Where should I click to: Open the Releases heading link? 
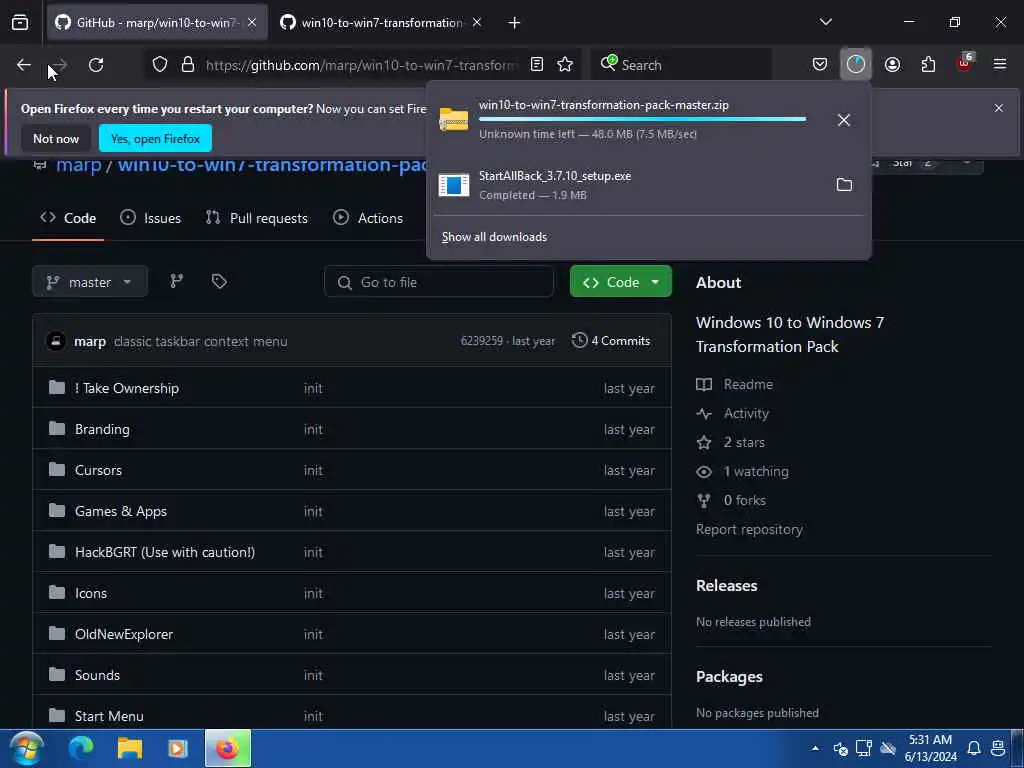coord(726,586)
